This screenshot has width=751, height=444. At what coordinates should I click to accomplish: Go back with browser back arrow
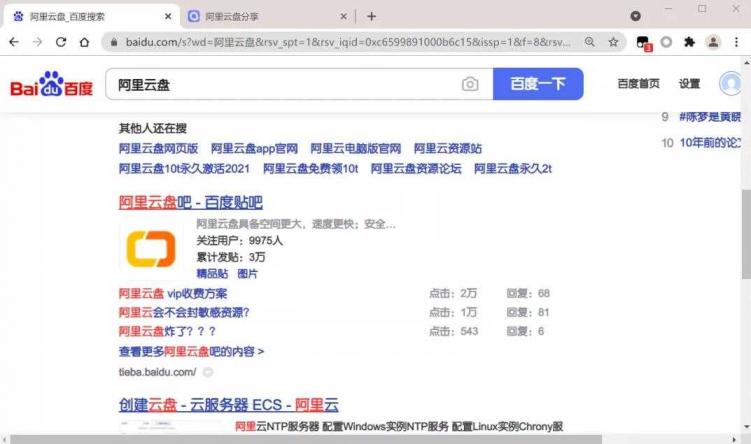[14, 42]
